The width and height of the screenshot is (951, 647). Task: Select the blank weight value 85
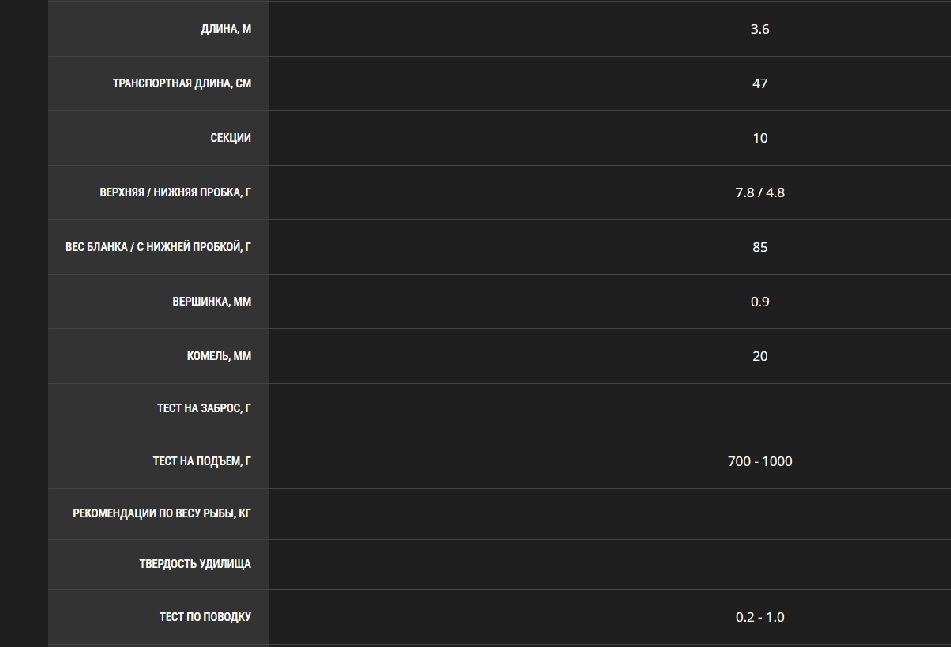tap(760, 247)
